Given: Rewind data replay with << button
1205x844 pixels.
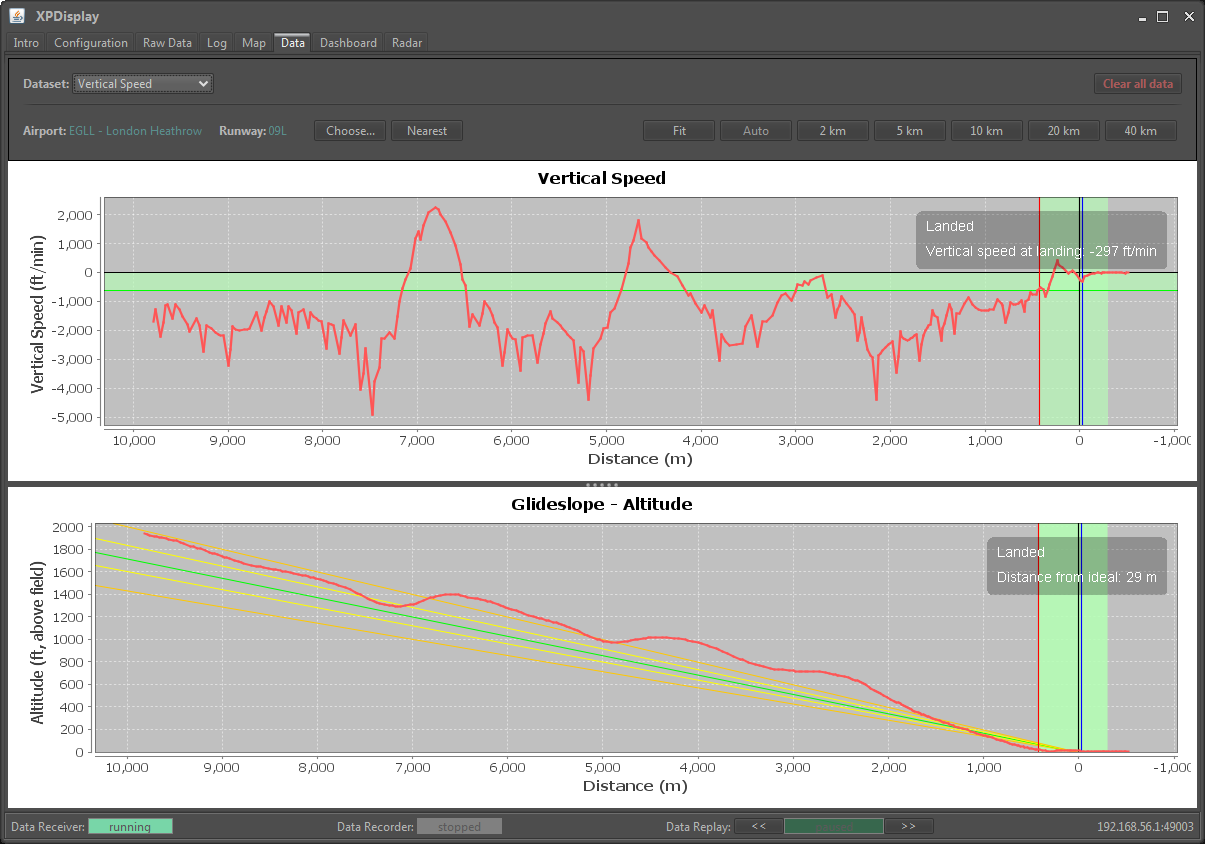Looking at the screenshot, I should click(x=759, y=826).
